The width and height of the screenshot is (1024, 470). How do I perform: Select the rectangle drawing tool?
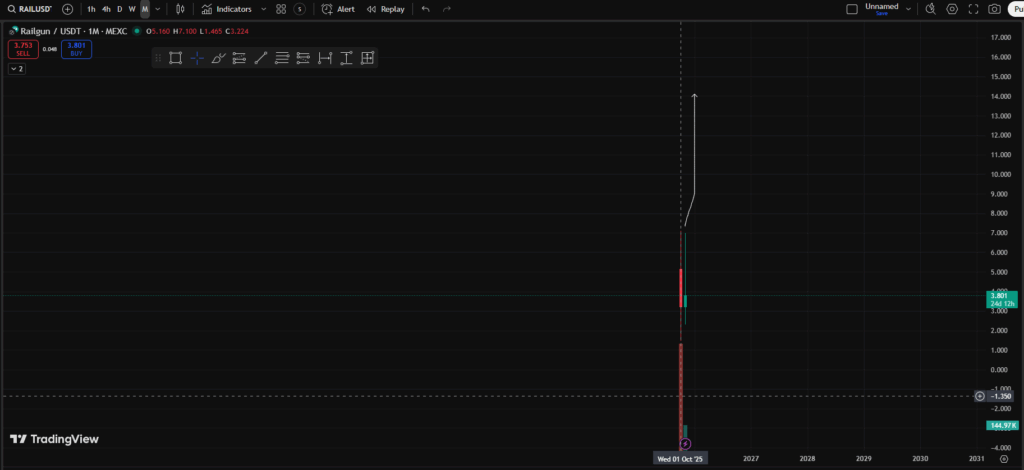[175, 58]
